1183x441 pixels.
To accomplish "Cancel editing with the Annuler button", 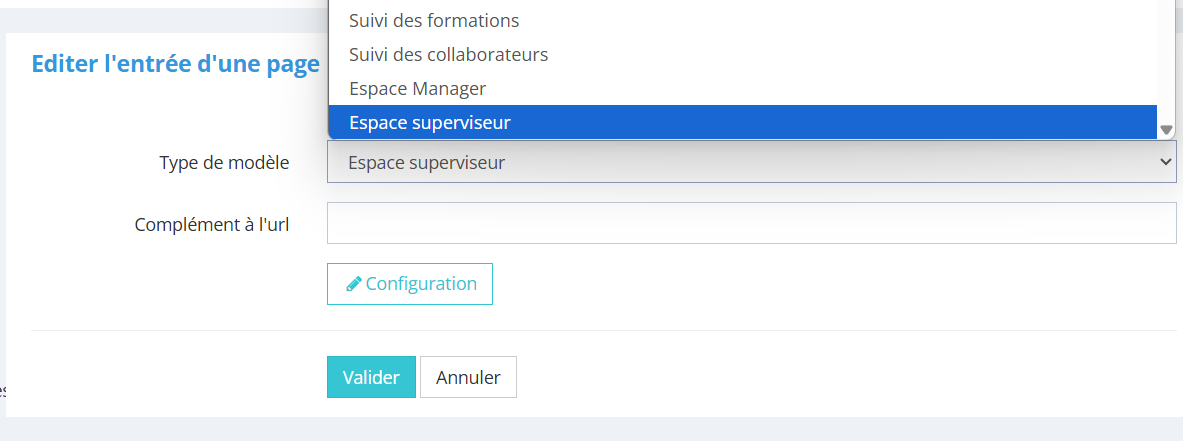I will click(x=468, y=378).
